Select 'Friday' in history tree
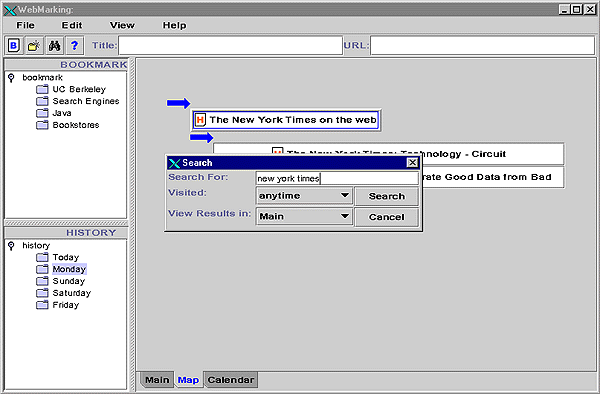Screen dimensions: 600x394 tap(66, 305)
